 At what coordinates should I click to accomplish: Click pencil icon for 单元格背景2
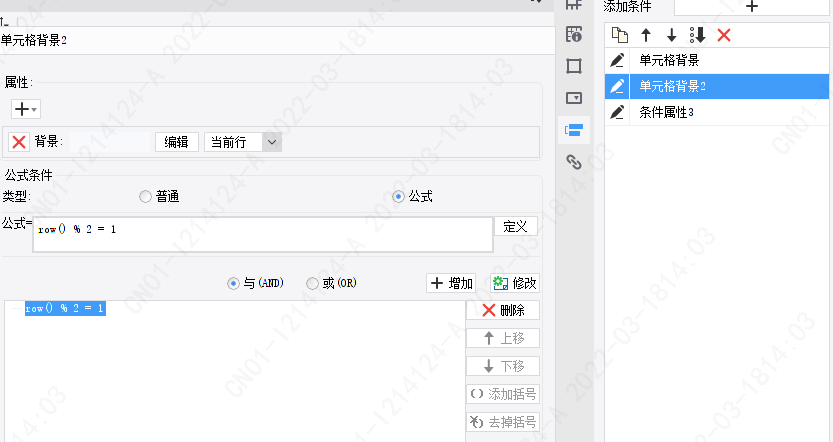[617, 86]
